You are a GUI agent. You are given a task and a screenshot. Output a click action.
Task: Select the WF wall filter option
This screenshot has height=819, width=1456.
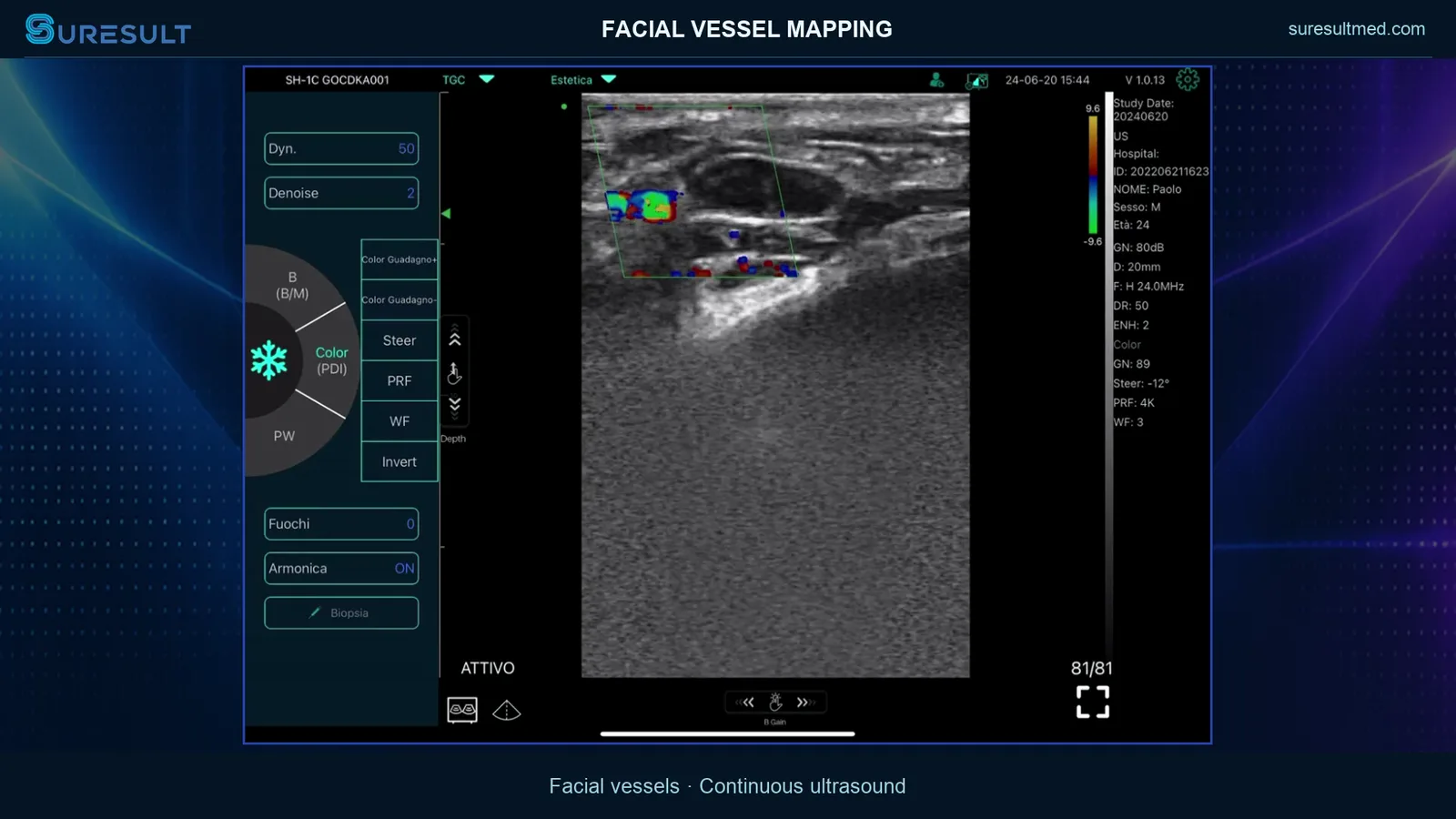(x=399, y=421)
